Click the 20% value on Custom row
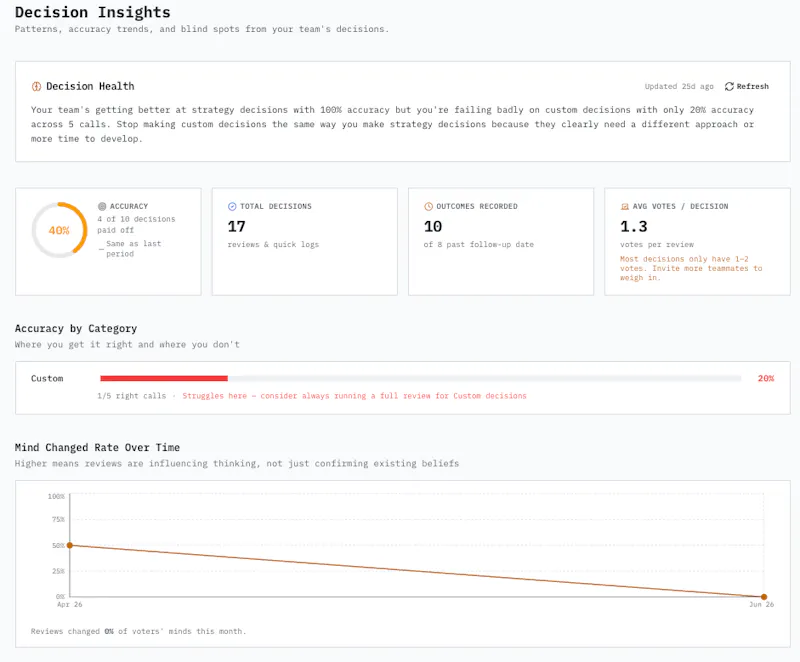This screenshot has height=662, width=800. (766, 378)
